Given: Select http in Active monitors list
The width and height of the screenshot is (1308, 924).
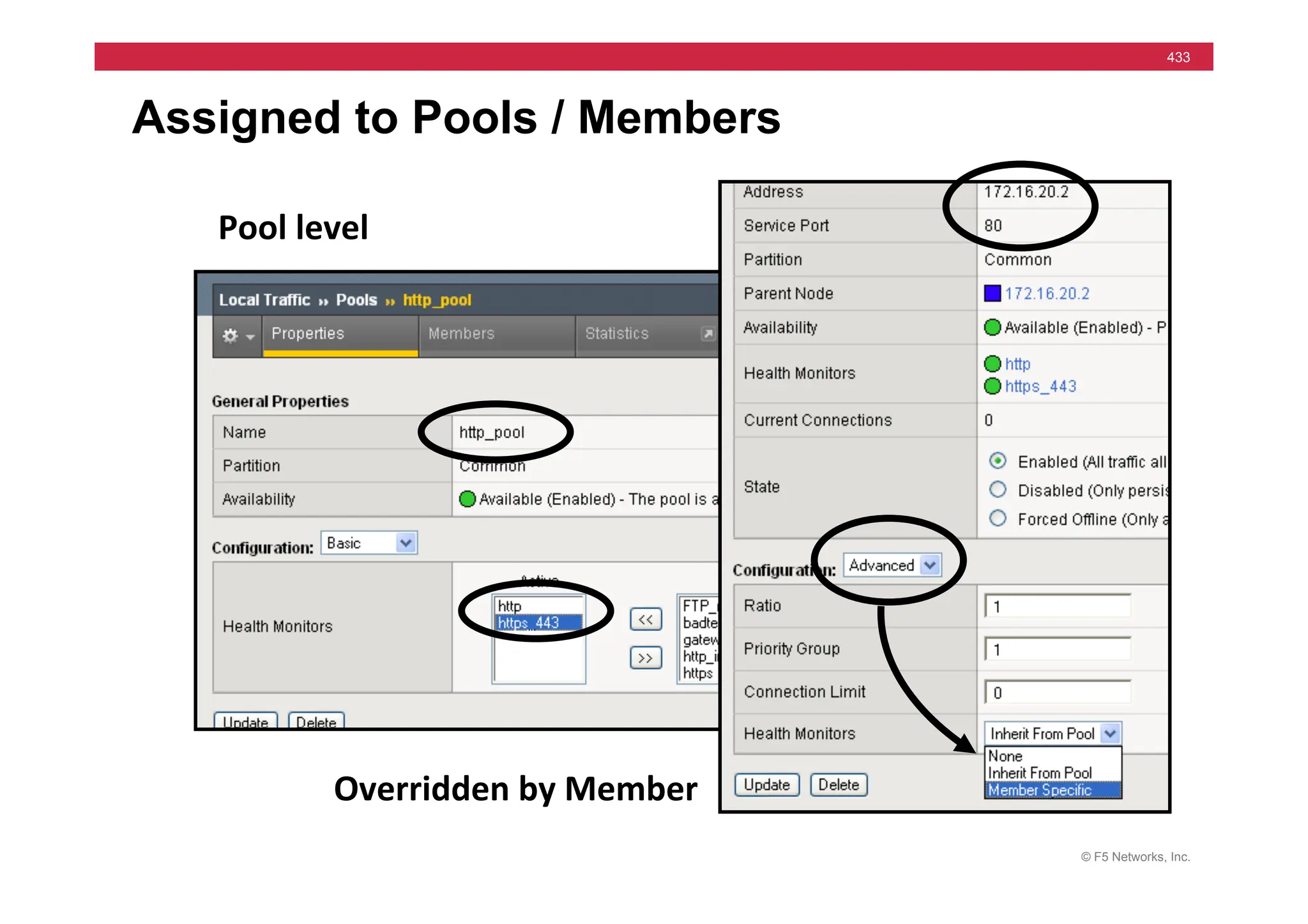Looking at the screenshot, I should 539,606.
